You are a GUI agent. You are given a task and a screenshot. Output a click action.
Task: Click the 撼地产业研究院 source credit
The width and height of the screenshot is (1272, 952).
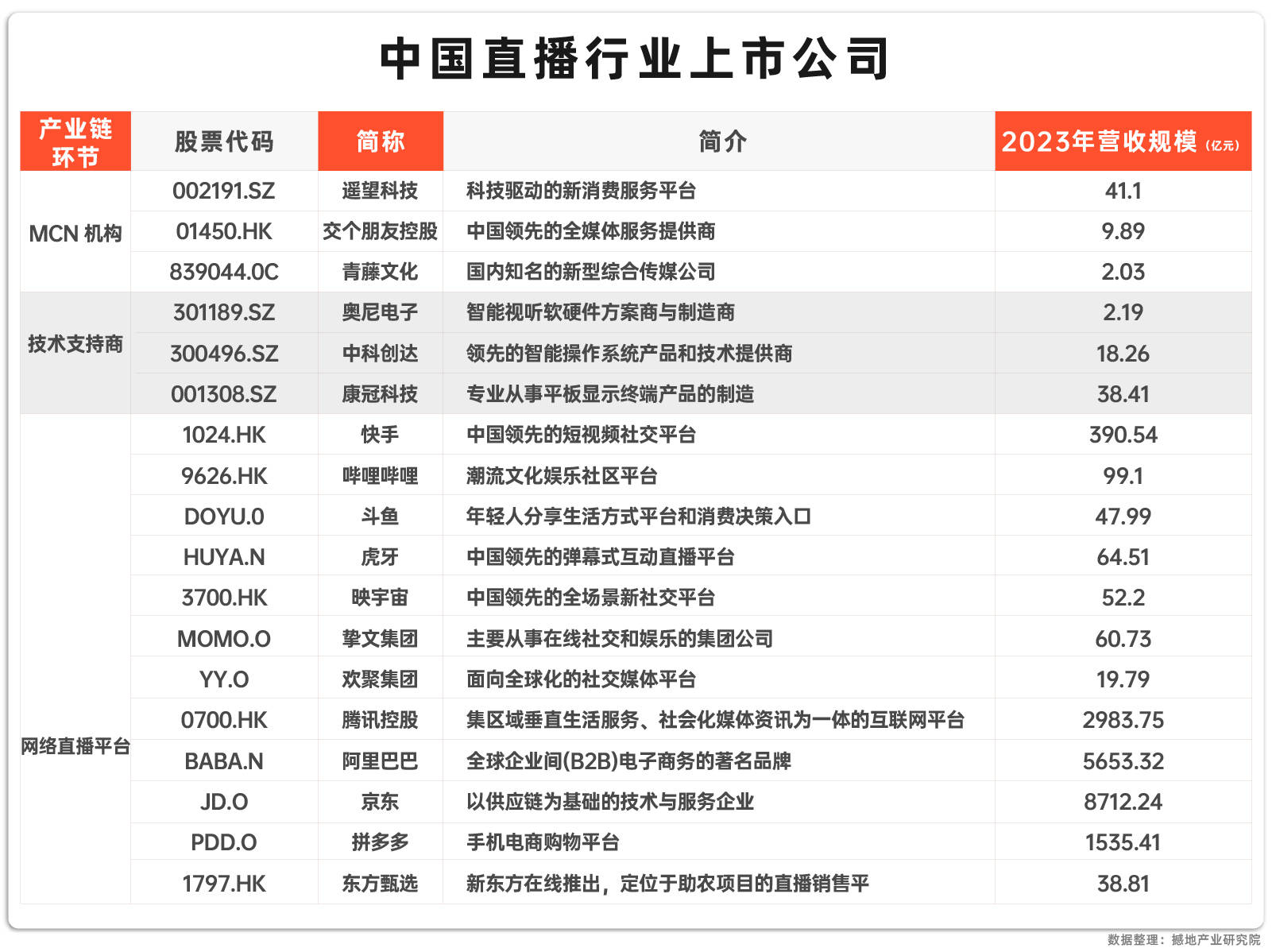click(x=1216, y=939)
